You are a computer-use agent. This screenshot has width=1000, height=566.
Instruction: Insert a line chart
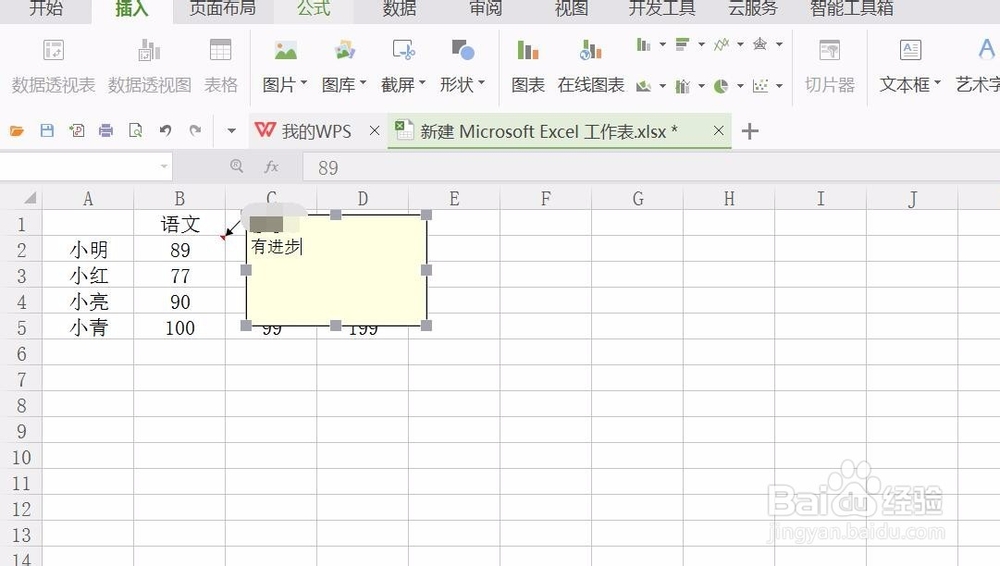point(721,45)
